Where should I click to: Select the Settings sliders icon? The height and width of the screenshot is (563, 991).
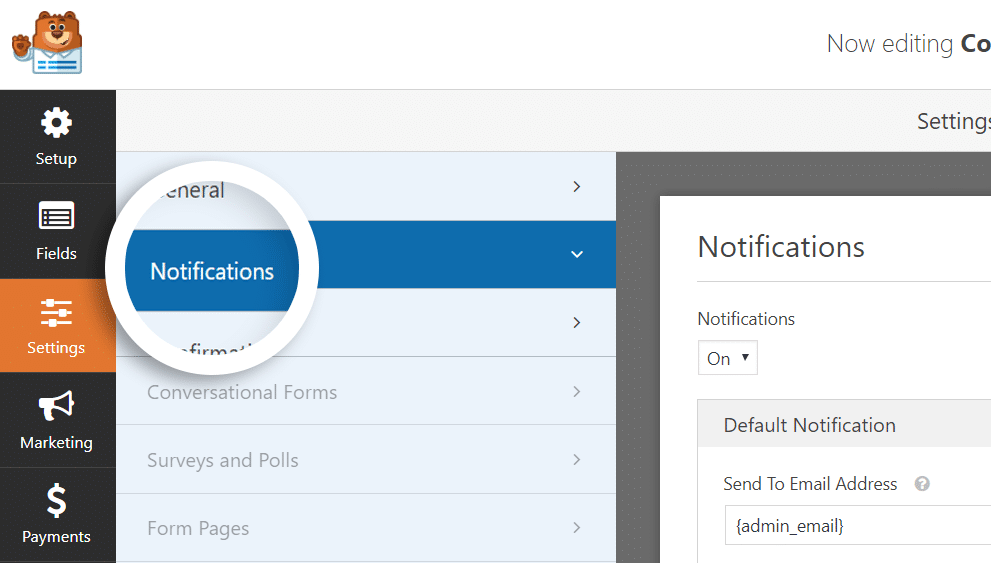(x=56, y=313)
